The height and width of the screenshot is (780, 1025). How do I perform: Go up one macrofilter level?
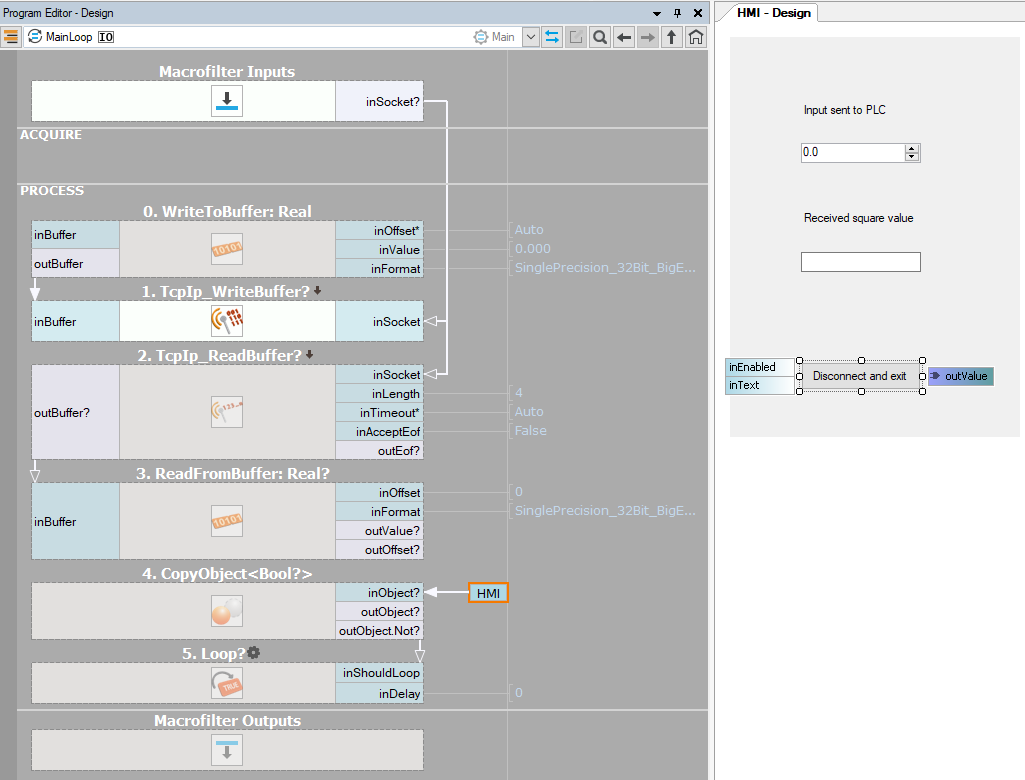[x=672, y=37]
